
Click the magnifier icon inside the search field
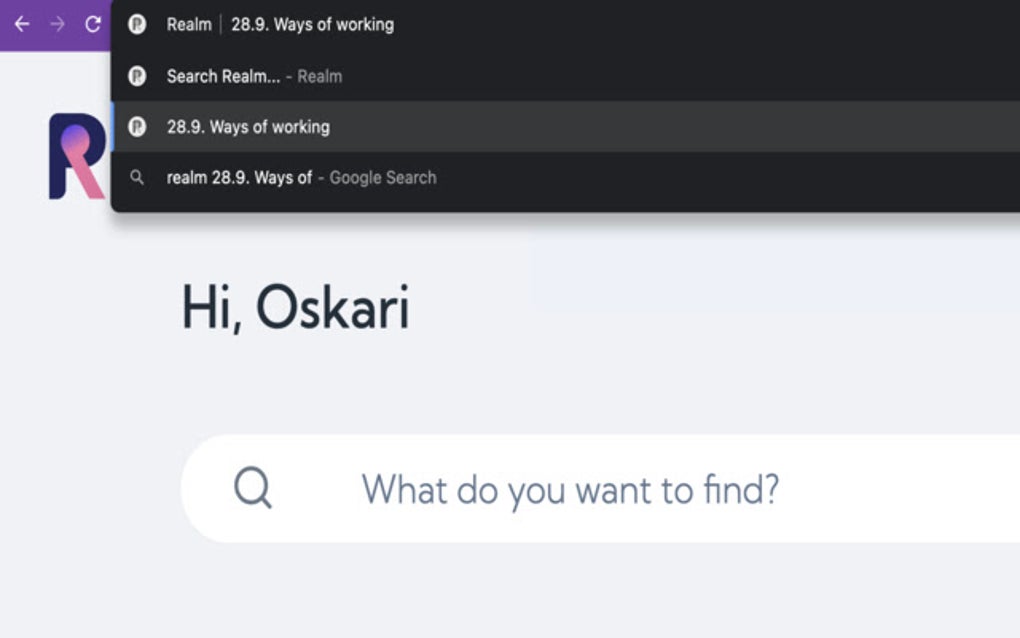tap(253, 488)
